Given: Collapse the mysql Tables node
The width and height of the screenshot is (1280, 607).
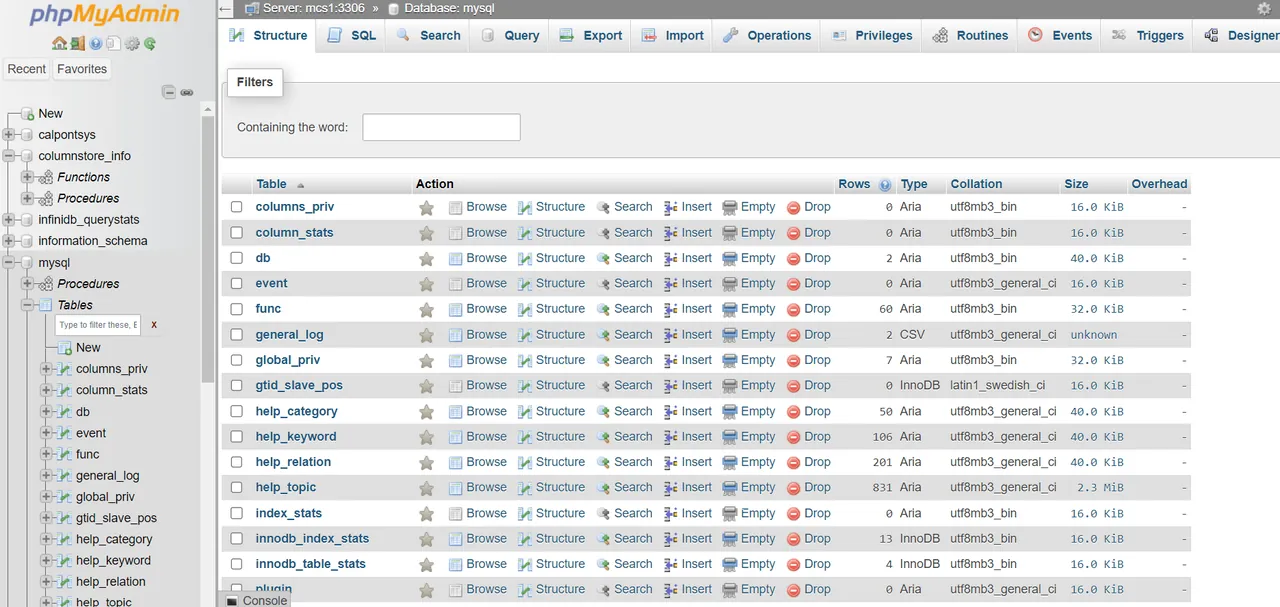Looking at the screenshot, I should pos(27,305).
